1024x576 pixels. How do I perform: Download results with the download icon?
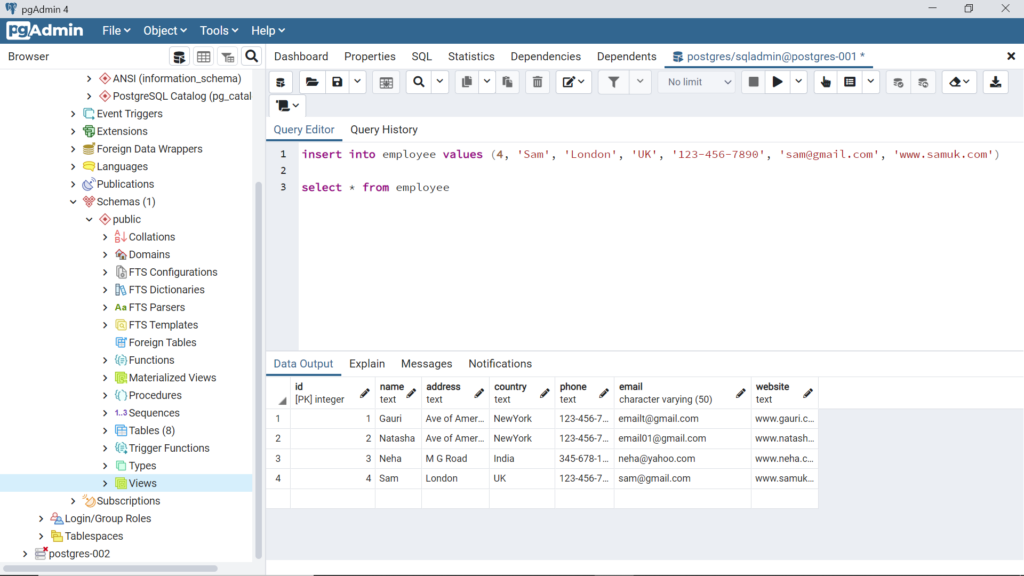coord(995,82)
